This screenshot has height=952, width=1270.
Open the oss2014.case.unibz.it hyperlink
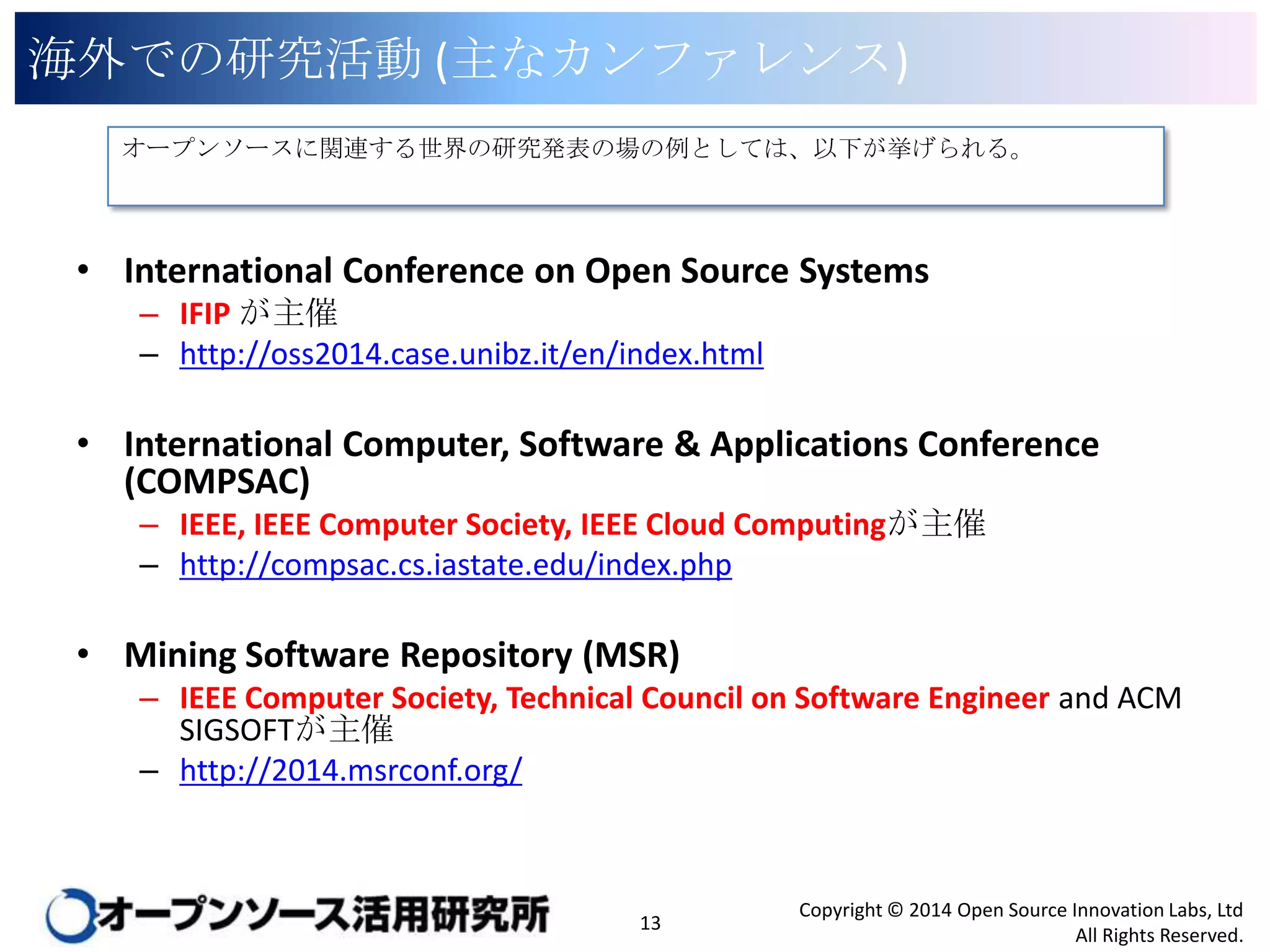point(471,355)
